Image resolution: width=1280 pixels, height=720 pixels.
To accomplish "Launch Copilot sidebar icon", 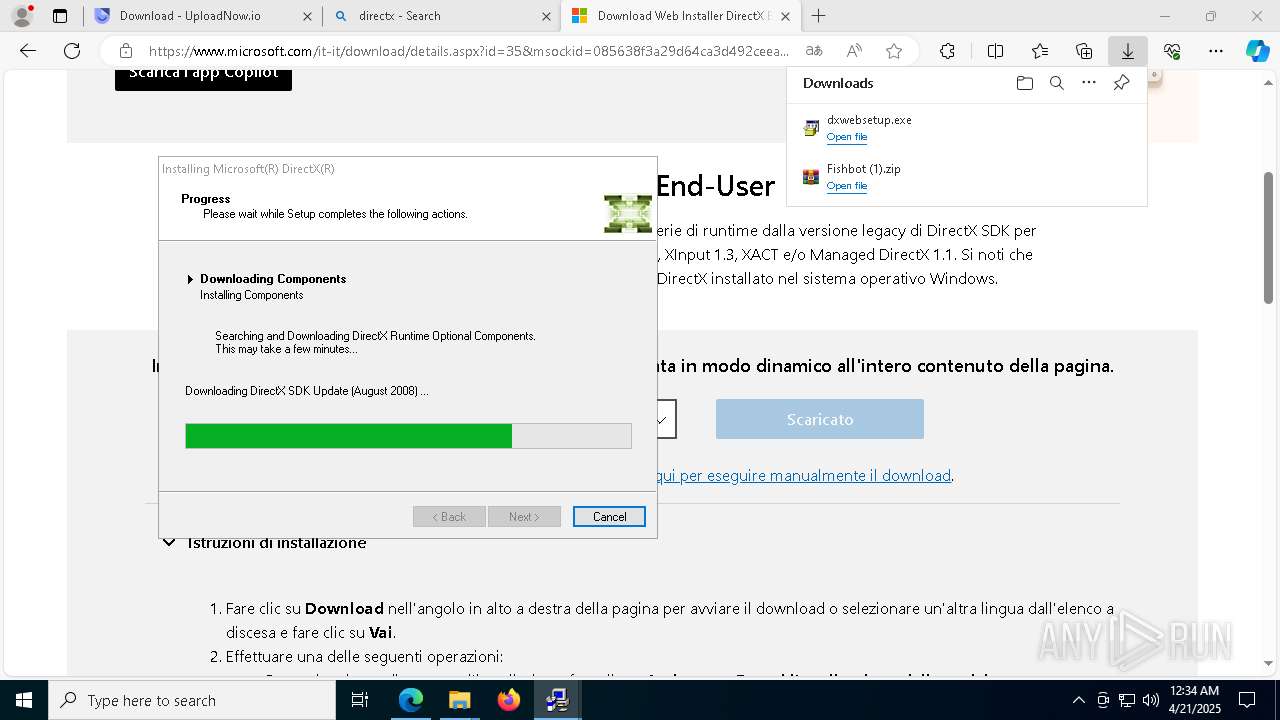I will coord(1257,51).
